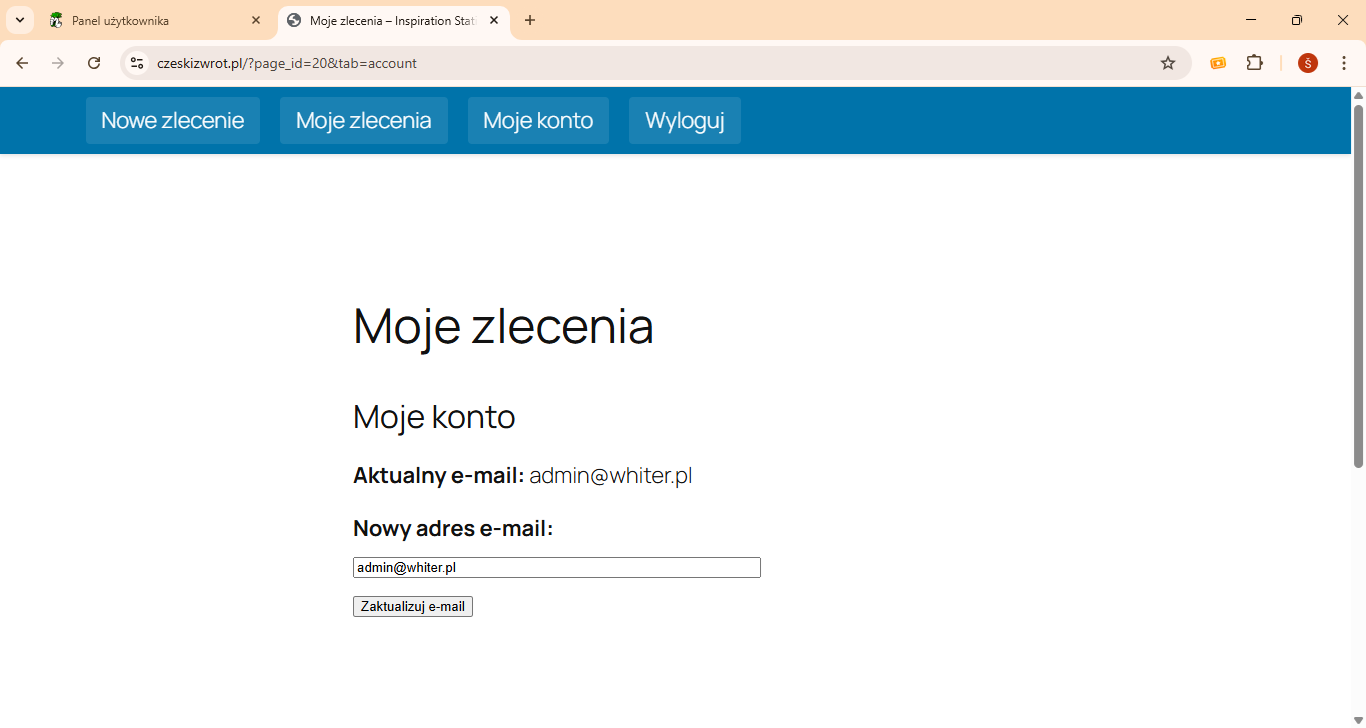Go to Moje zlecenia in navigation
This screenshot has height=728, width=1366.
363,121
